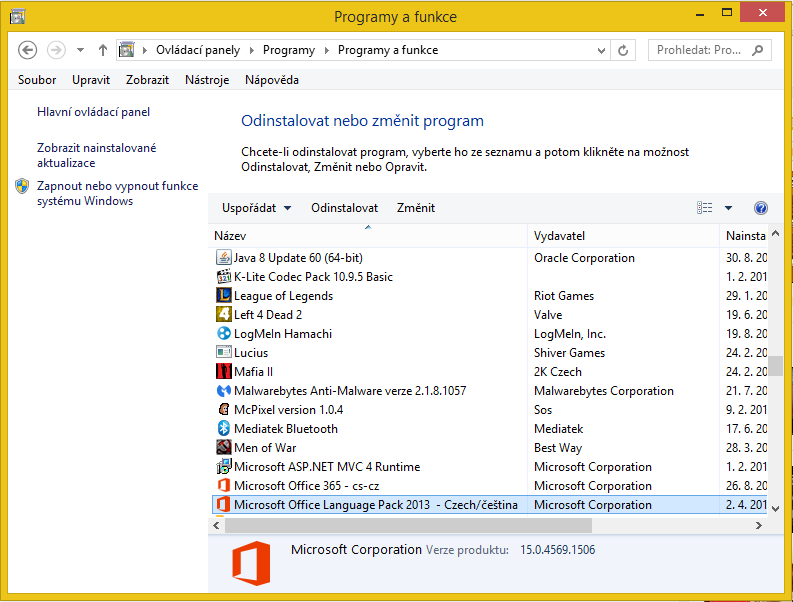Click the horizontal scrollbar left arrow
The width and height of the screenshot is (793, 602).
pyautogui.click(x=216, y=526)
